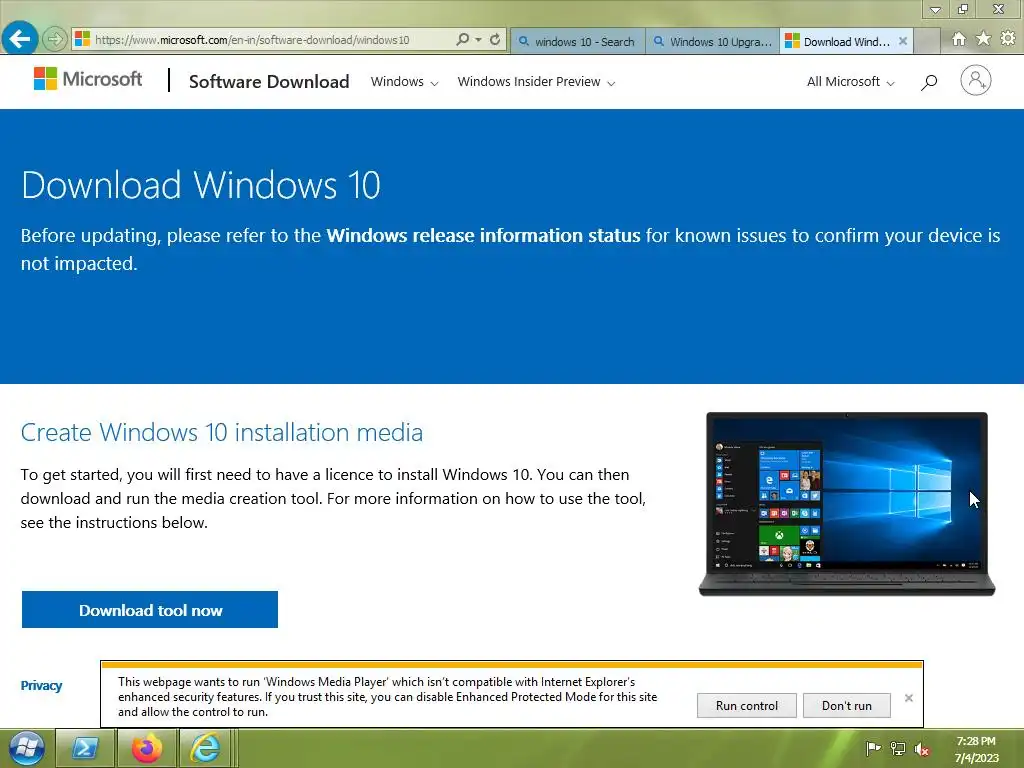1024x768 pixels.
Task: Click the Software Download heading link
Action: [269, 82]
